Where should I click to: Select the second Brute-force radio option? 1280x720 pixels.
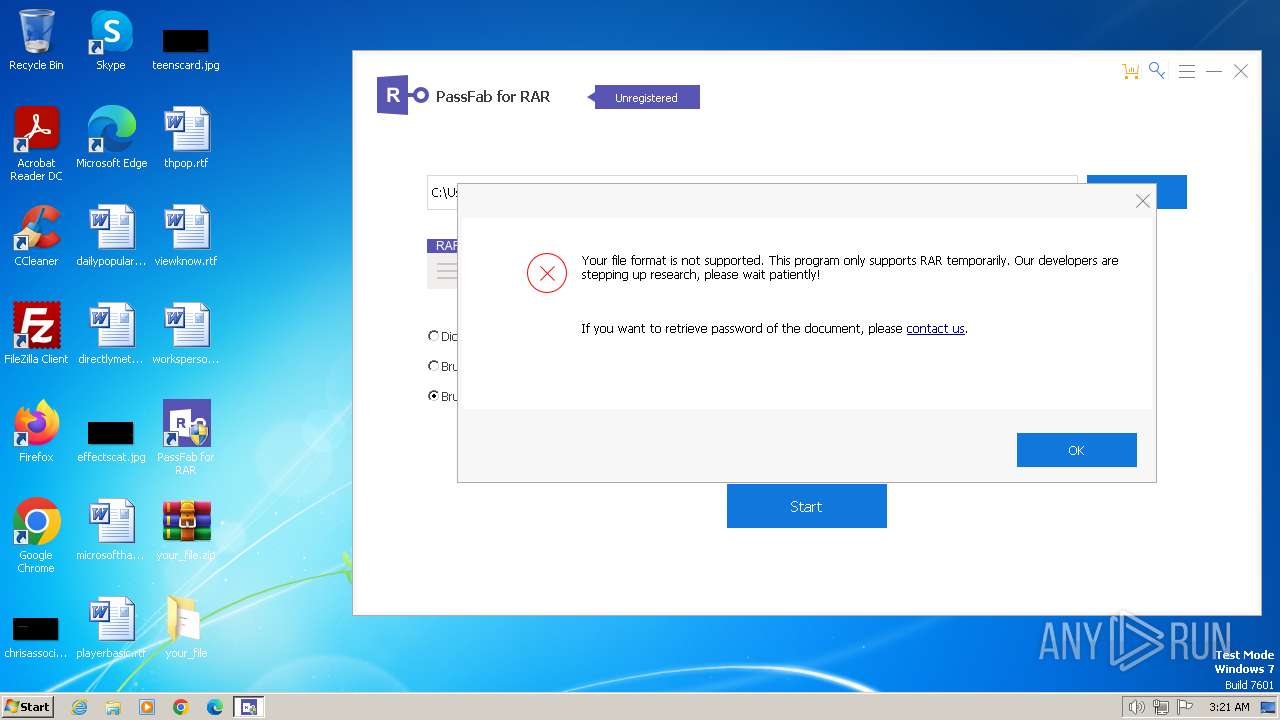click(x=433, y=366)
